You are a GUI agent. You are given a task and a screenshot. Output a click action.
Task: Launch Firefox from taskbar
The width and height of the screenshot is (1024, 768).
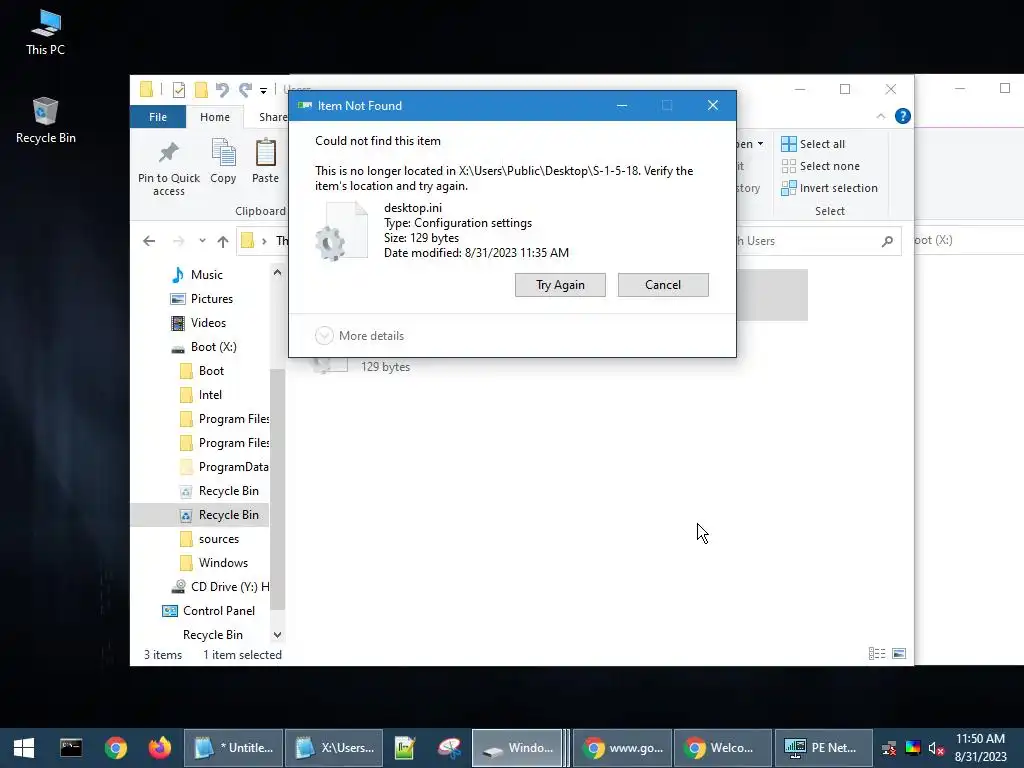point(159,748)
